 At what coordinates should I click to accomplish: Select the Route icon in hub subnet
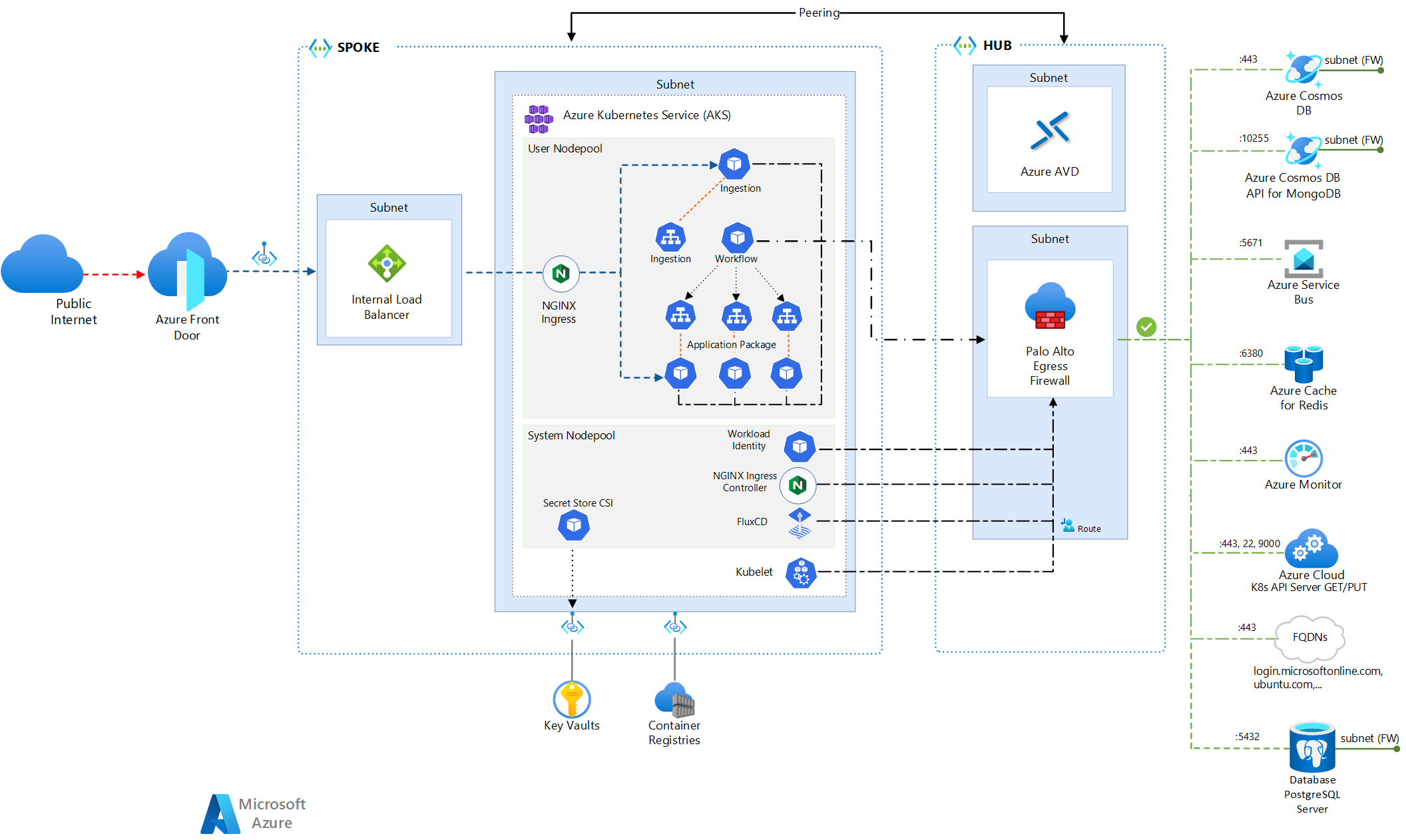pos(1068,526)
